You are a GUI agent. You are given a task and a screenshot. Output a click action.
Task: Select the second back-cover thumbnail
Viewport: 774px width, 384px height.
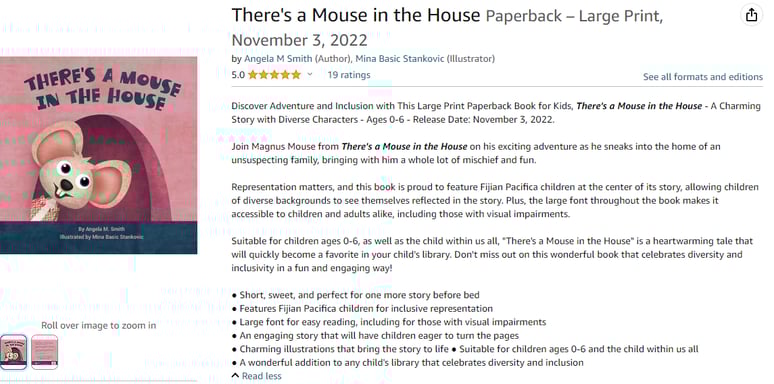pyautogui.click(x=44, y=352)
